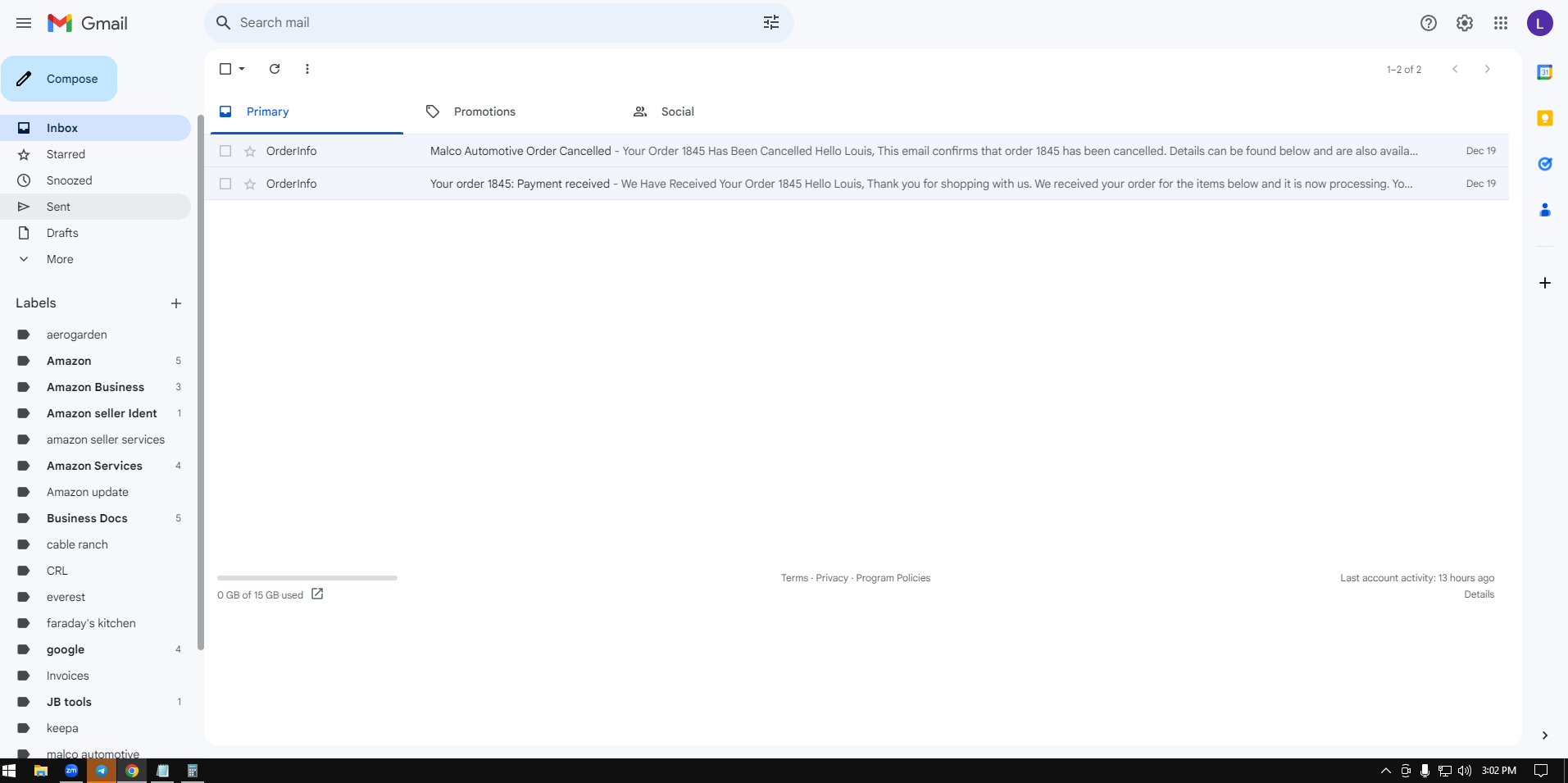Image resolution: width=1568 pixels, height=783 pixels.
Task: Click the Gmail logo
Action: [88, 23]
